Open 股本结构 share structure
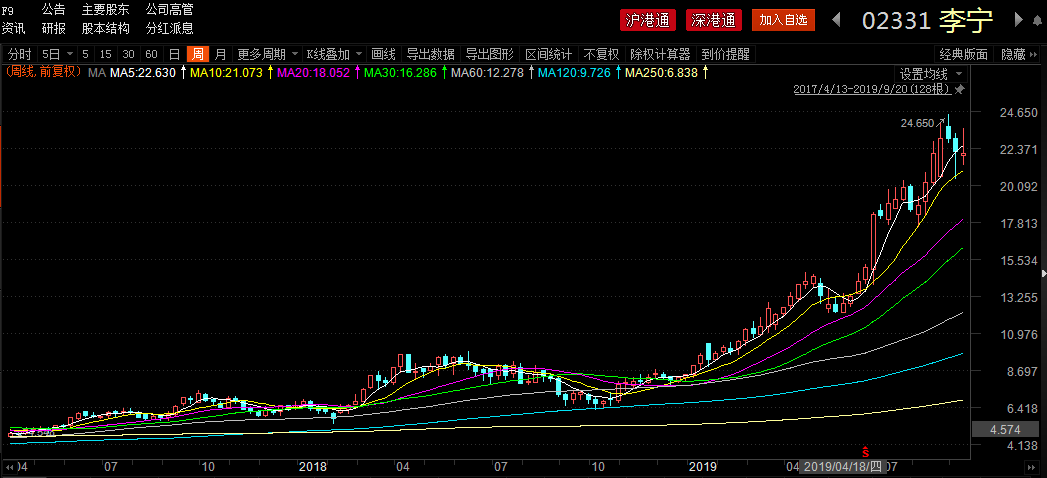The image size is (1047, 478). (x=106, y=29)
